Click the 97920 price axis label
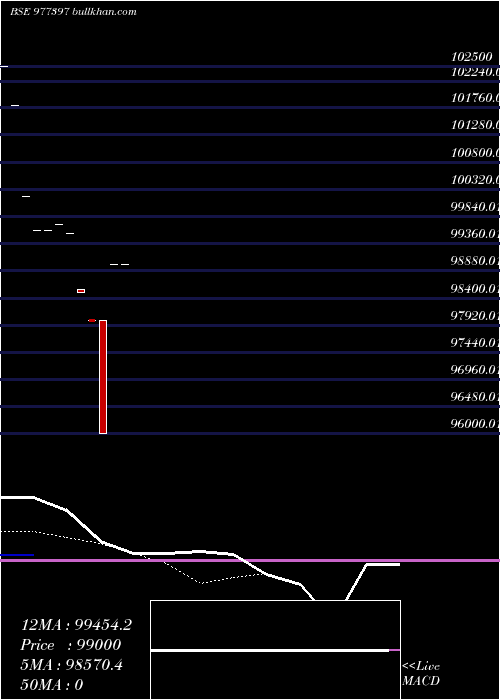The width and height of the screenshot is (500, 700). [x=475, y=316]
